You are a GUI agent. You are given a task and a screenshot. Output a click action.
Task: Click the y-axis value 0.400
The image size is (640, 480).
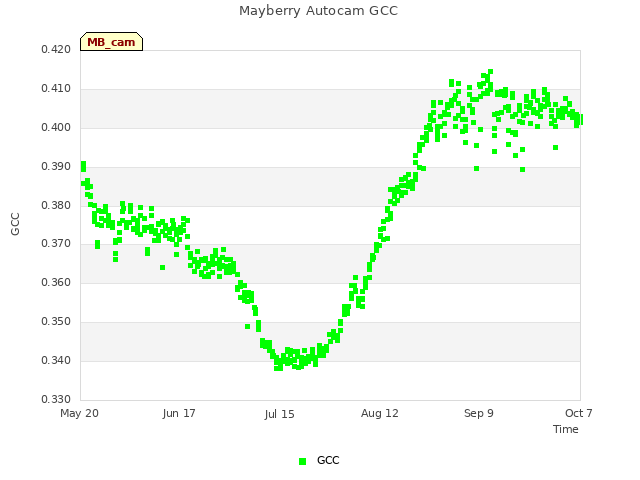pyautogui.click(x=56, y=127)
